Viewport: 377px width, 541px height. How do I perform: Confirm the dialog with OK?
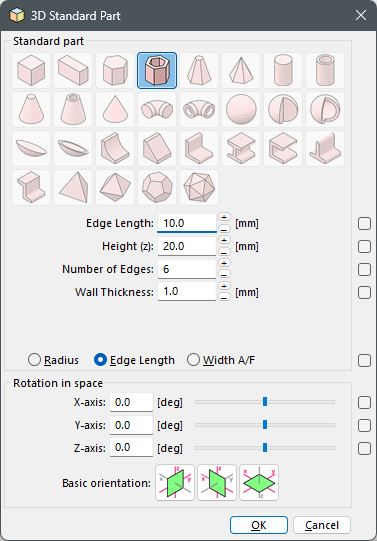pos(259,525)
